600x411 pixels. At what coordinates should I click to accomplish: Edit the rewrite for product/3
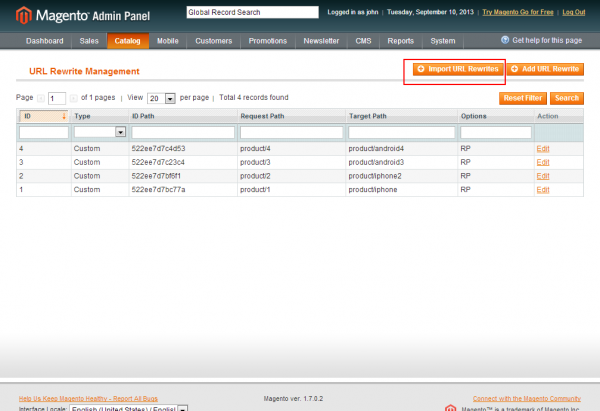pos(543,162)
